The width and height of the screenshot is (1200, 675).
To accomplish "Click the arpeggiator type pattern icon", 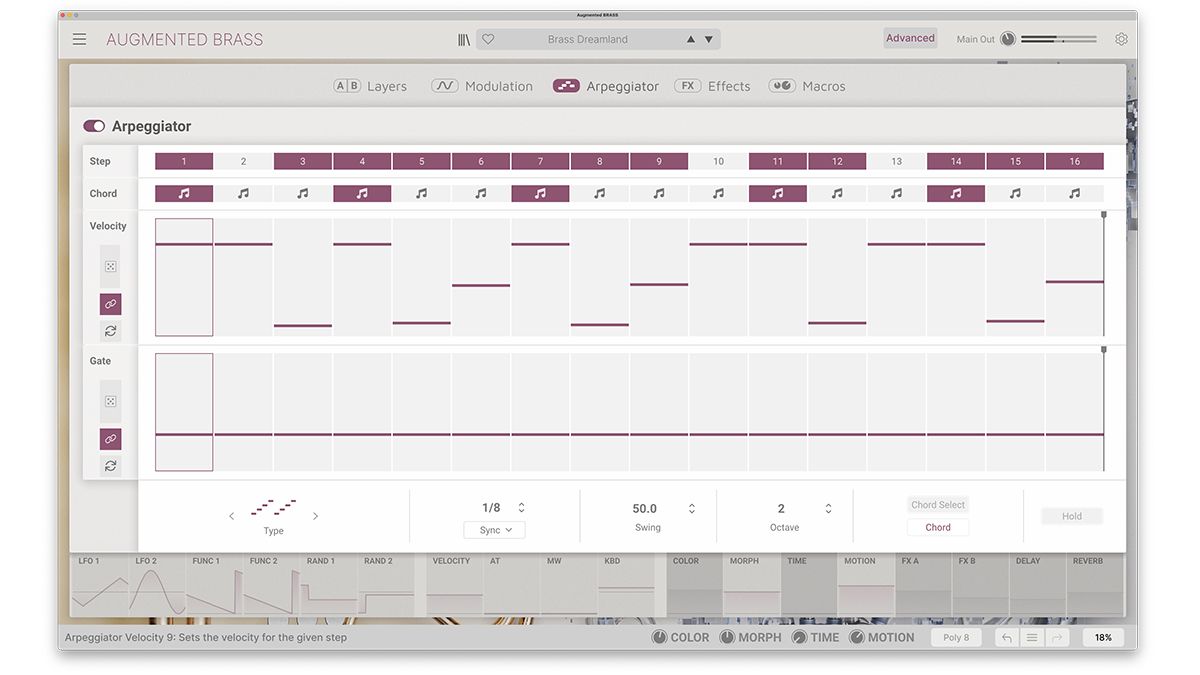I will coord(273,507).
